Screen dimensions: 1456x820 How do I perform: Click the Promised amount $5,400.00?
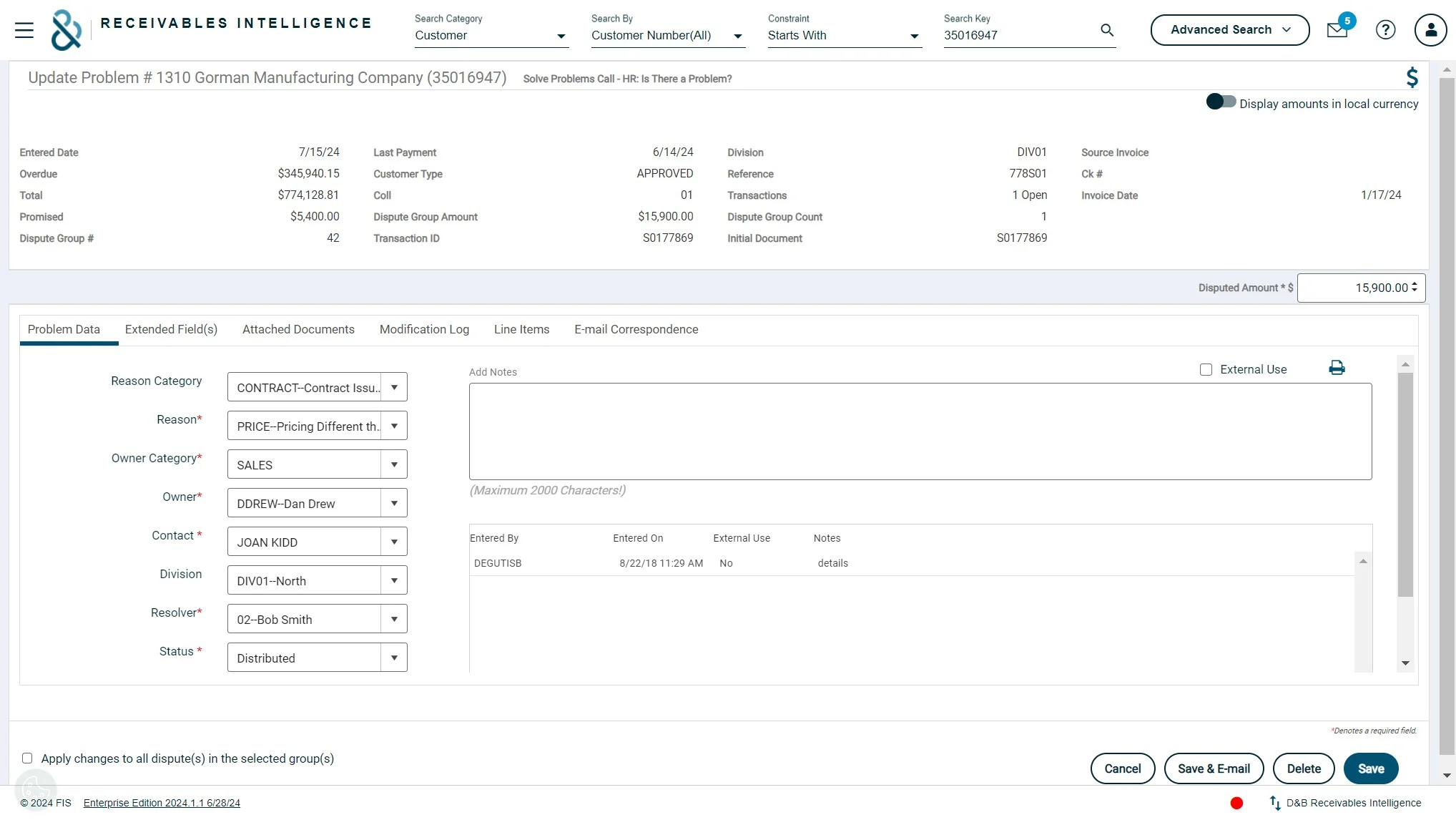pos(315,217)
